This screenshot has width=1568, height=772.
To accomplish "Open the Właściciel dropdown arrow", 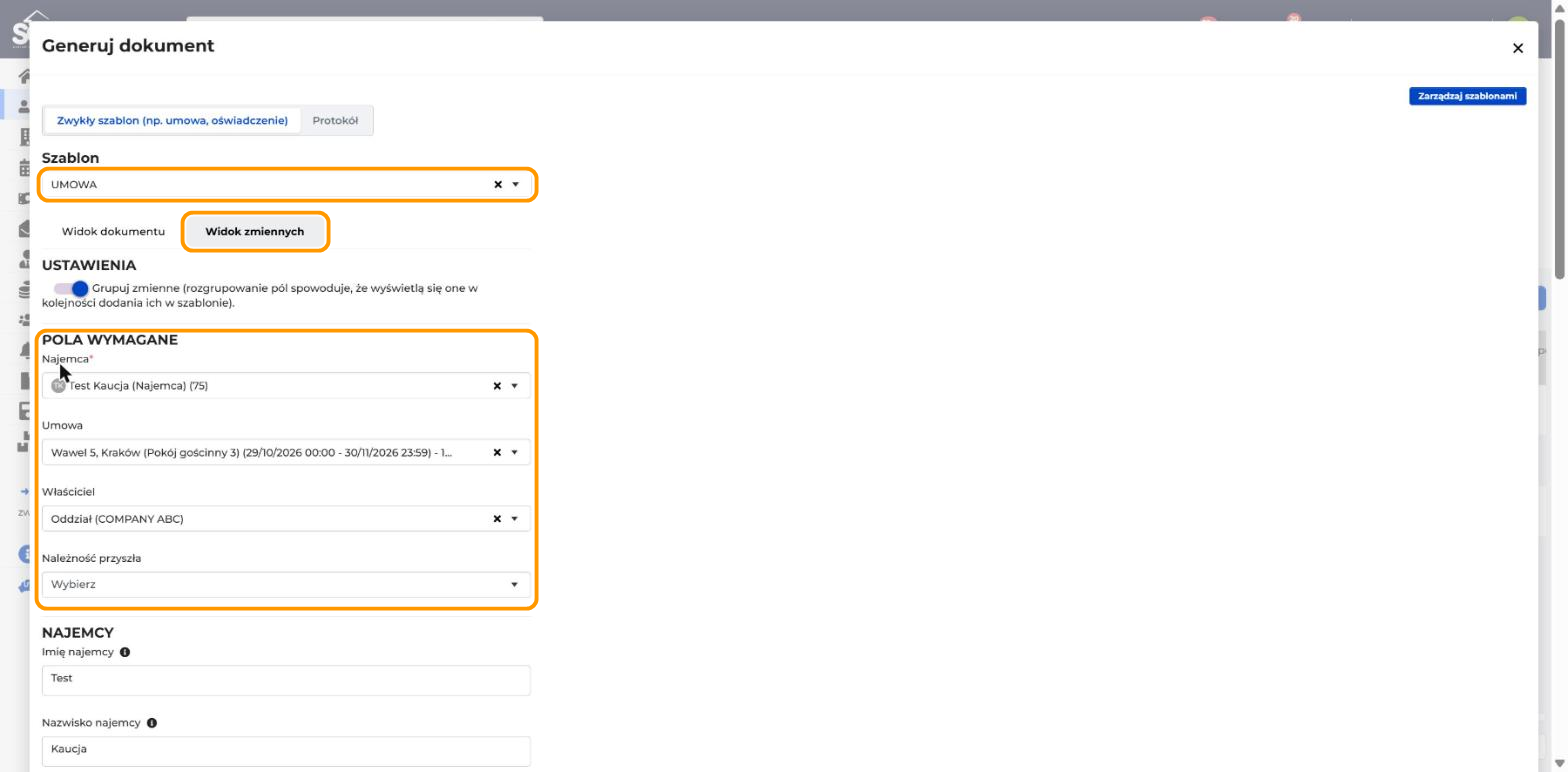I will pos(515,519).
